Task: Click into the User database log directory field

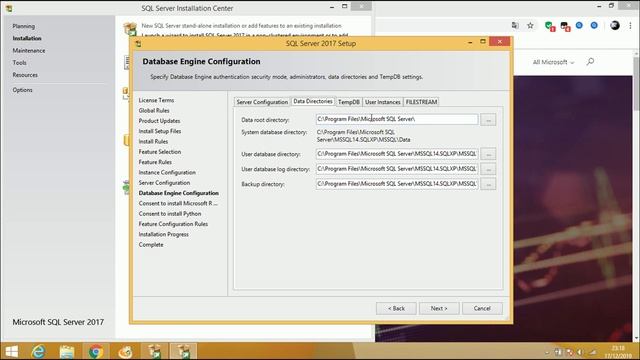Action: click(397, 169)
